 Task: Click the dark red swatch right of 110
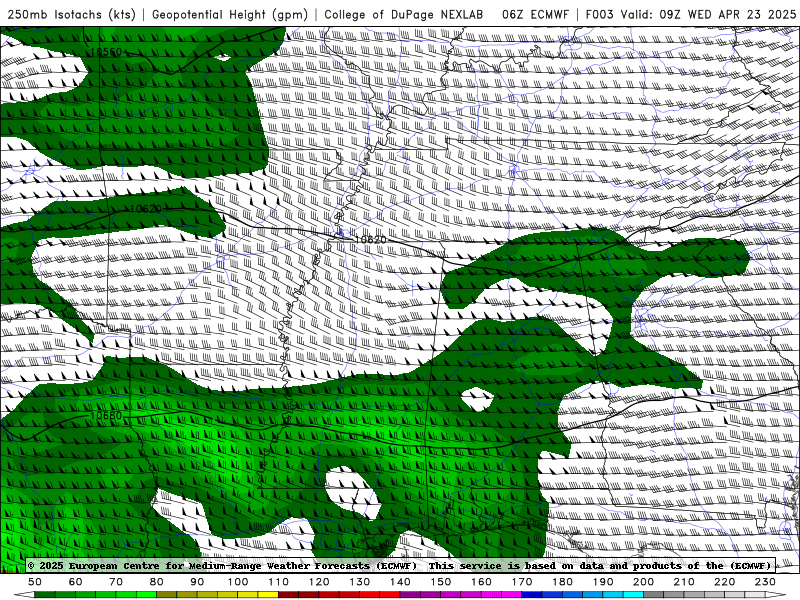[x=288, y=595]
